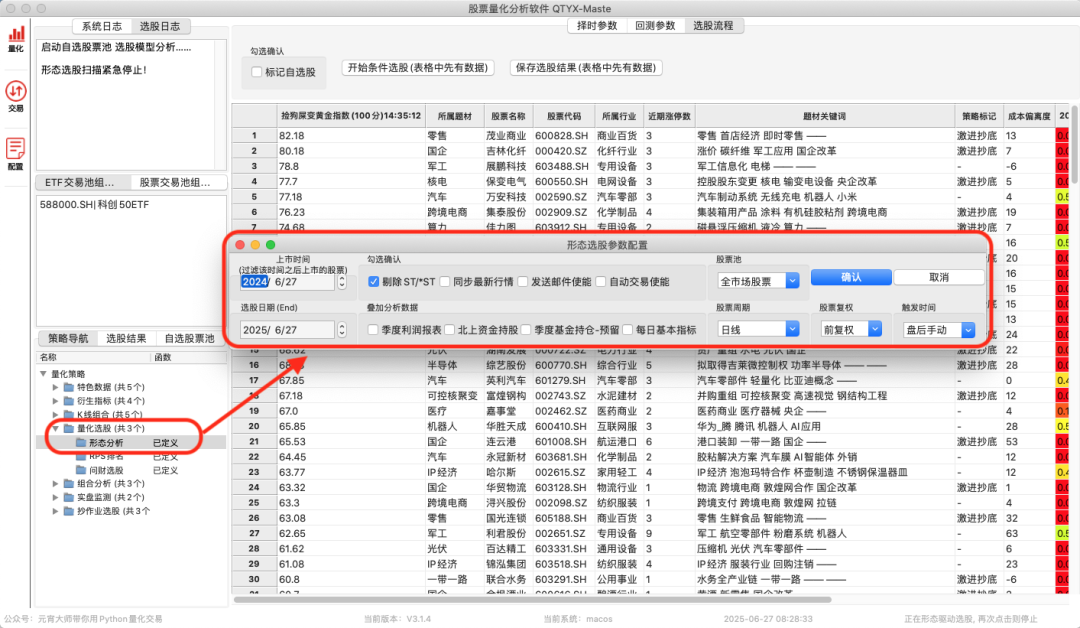Image resolution: width=1080 pixels, height=628 pixels.
Task: Click the 策略标记 column header
Action: 979,116
